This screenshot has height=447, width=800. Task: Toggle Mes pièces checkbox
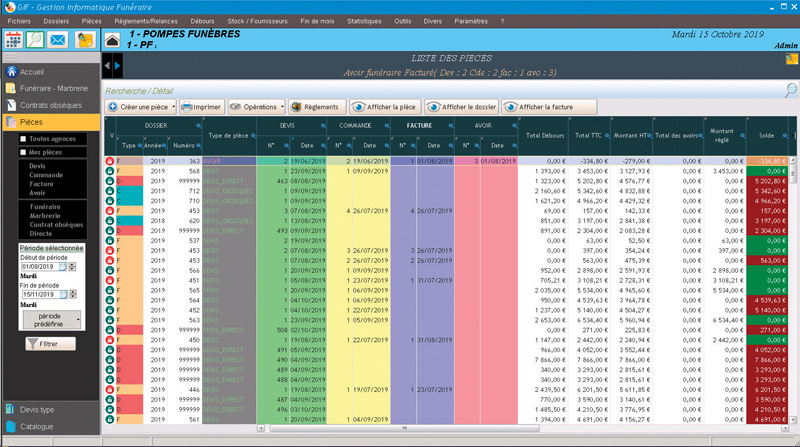23,152
